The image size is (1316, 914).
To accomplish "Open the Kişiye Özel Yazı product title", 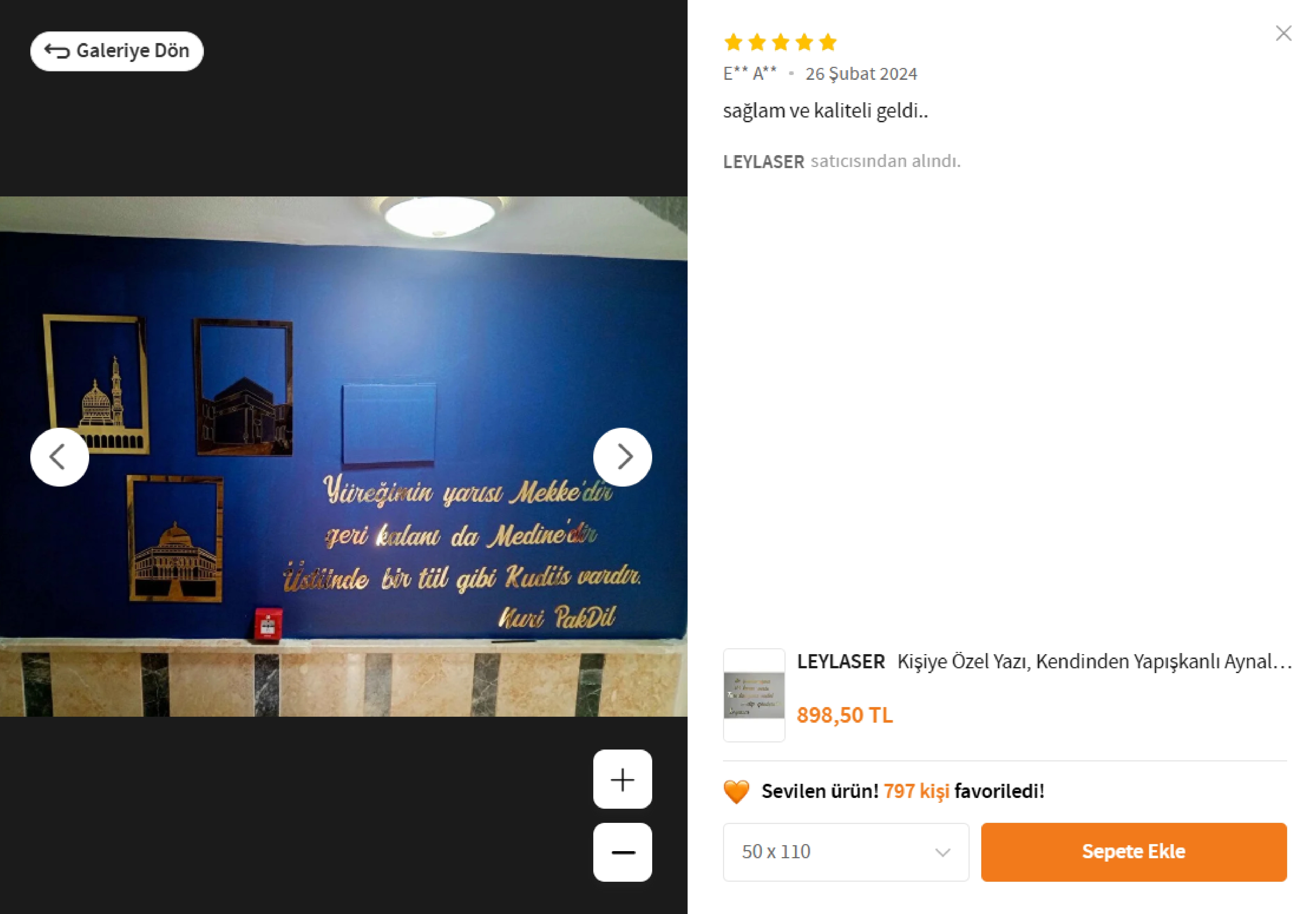I will pos(1094,662).
